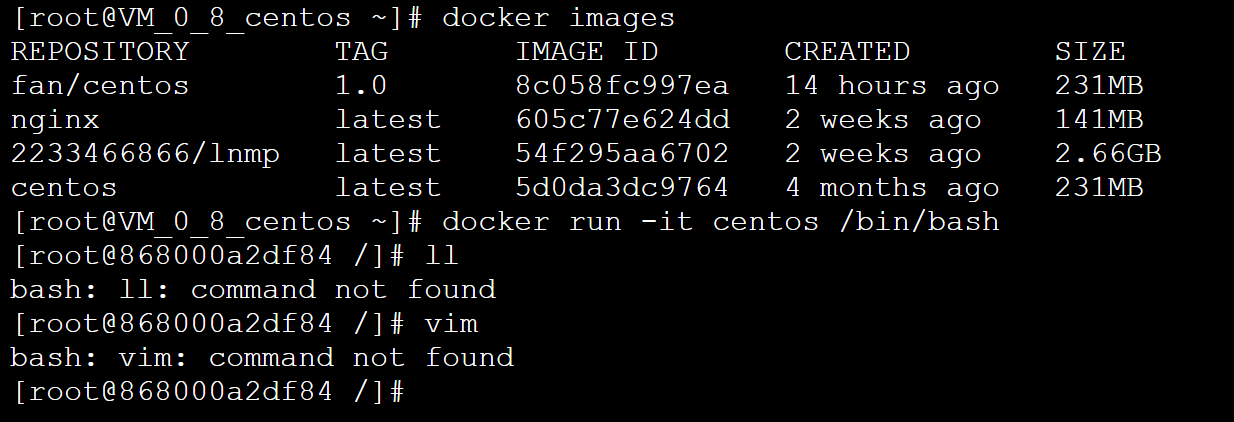Viewport: 1234px width, 422px height.
Task: Click the "docker run -it centos /bin/bash" command
Action: (720, 222)
